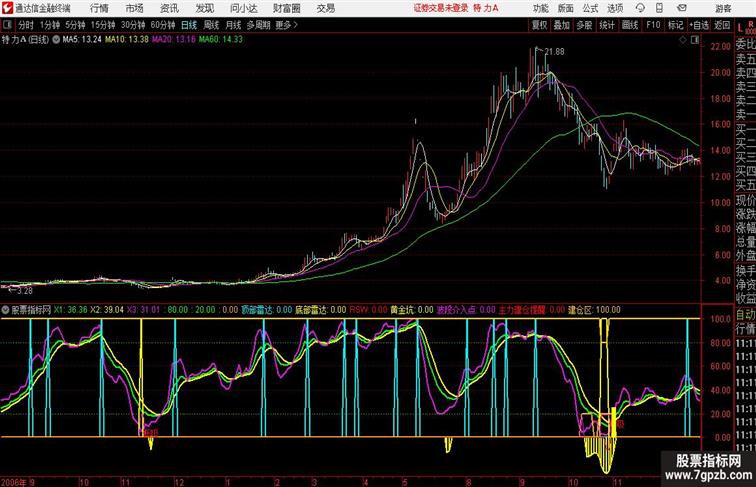
Task: Click the +自选 add to watchlist button
Action: click(699, 25)
